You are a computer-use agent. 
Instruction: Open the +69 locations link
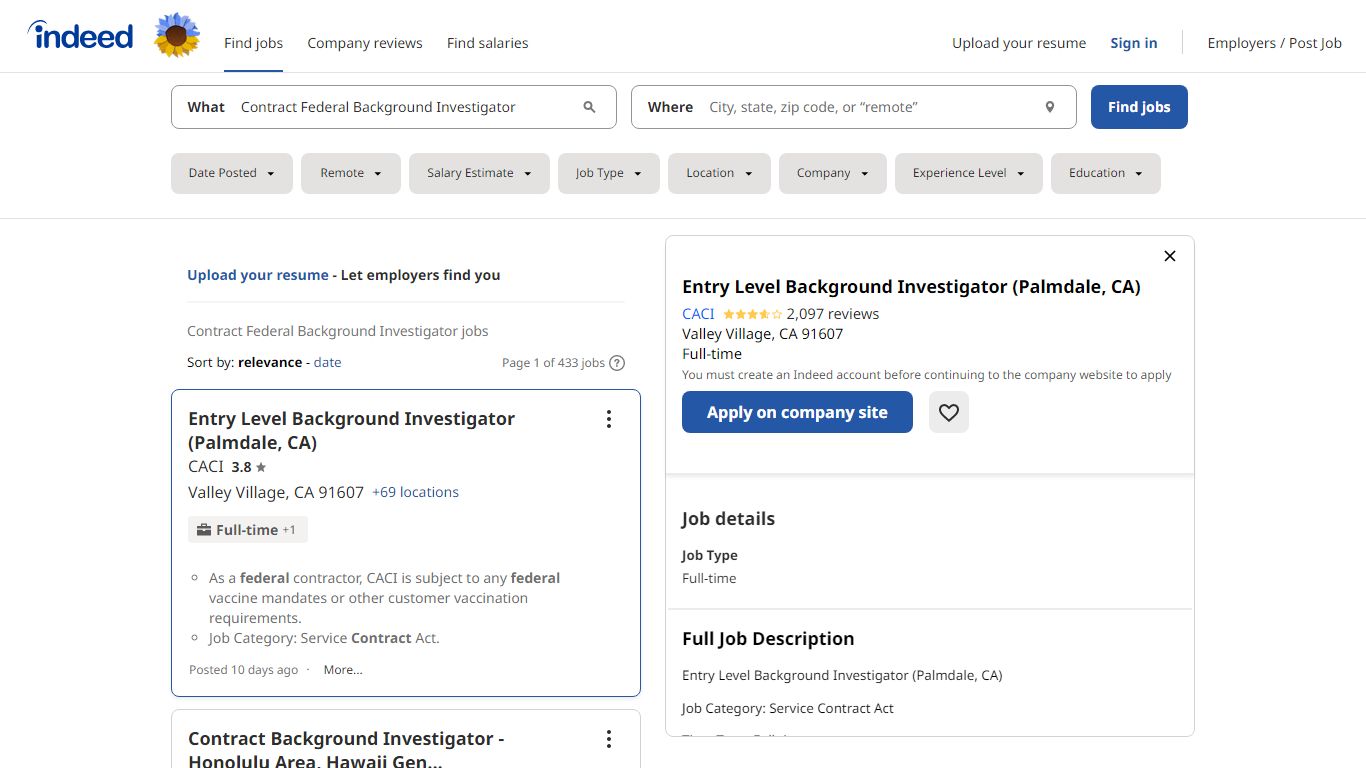click(415, 492)
